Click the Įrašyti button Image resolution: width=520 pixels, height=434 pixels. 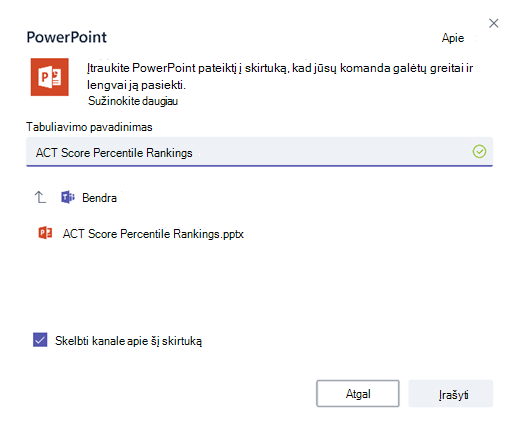451,394
